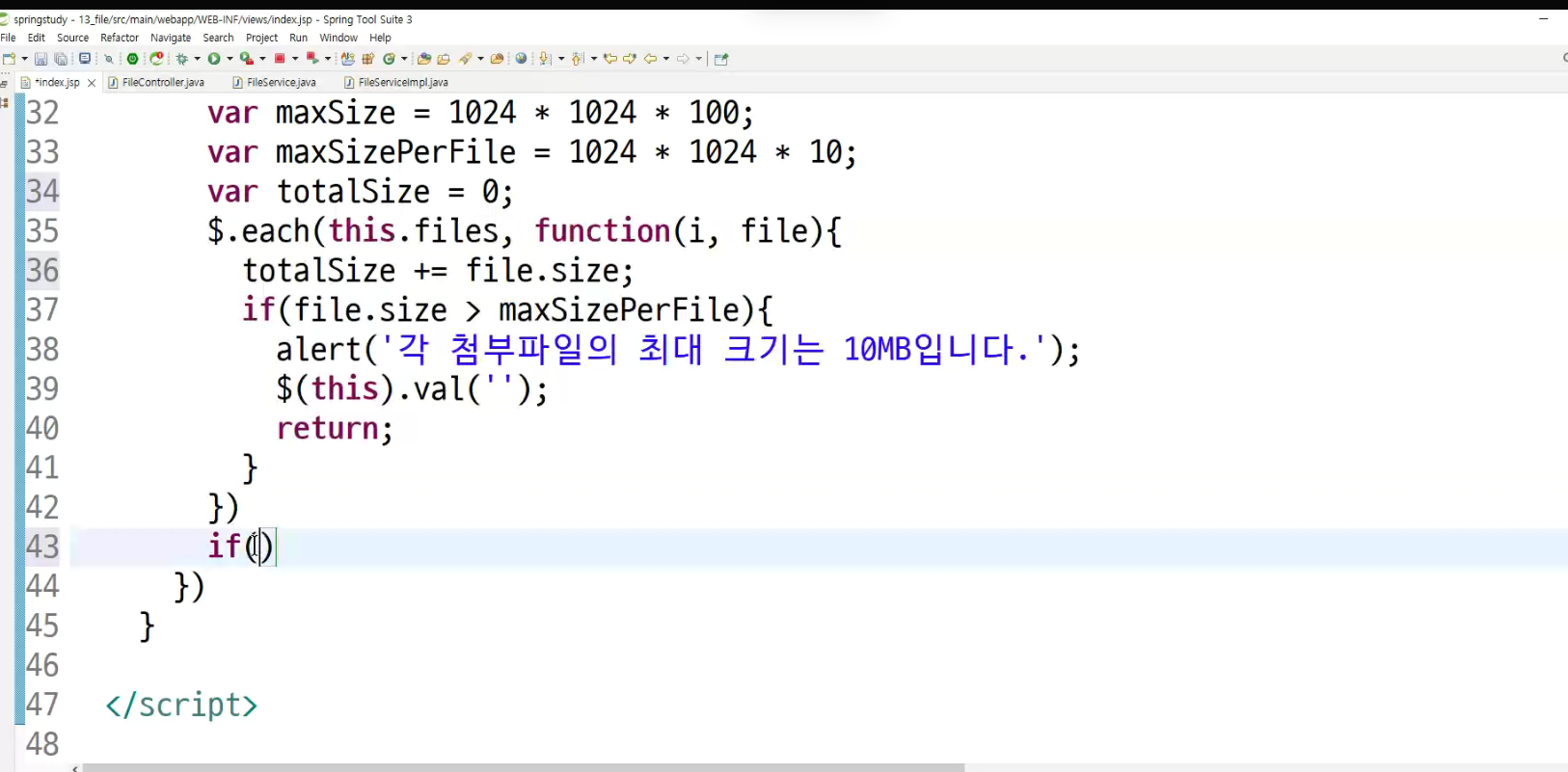1568x772 pixels.
Task: Expand the Search flashlight dropdown arrow
Action: point(480,59)
